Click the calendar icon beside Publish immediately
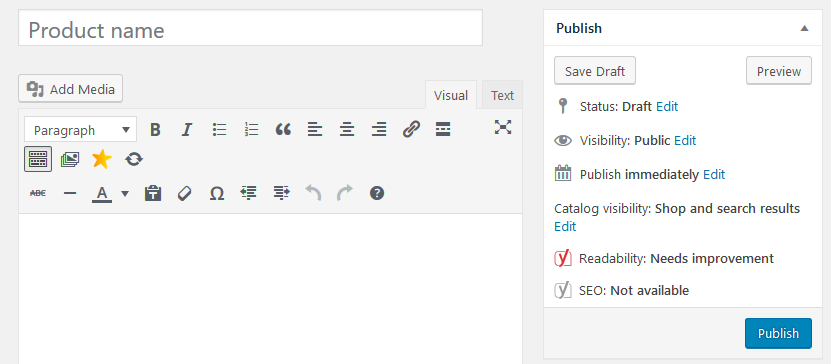The width and height of the screenshot is (831, 364). (x=563, y=173)
